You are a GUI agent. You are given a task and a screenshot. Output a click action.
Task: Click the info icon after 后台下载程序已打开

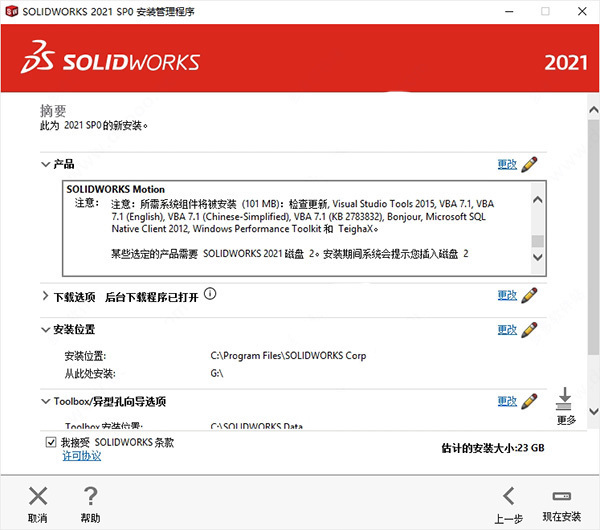pyautogui.click(x=210, y=294)
